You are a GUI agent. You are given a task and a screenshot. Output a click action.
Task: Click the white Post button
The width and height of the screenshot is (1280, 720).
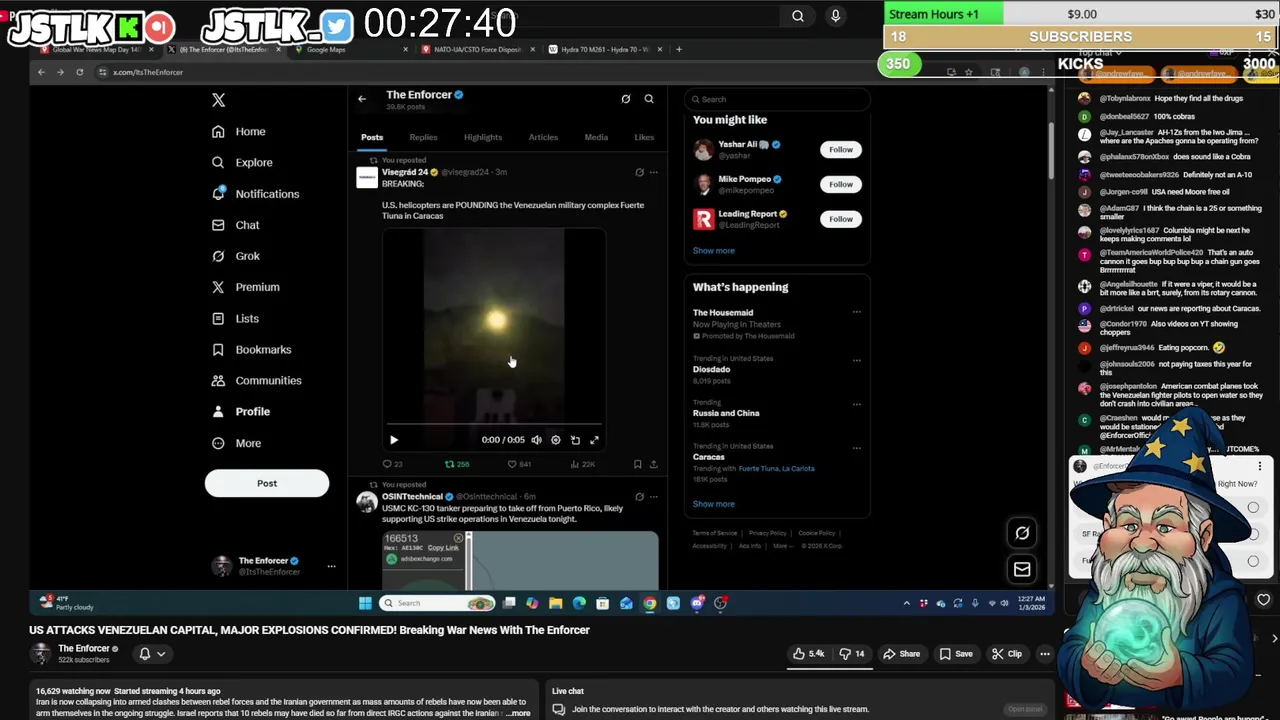coord(267,483)
